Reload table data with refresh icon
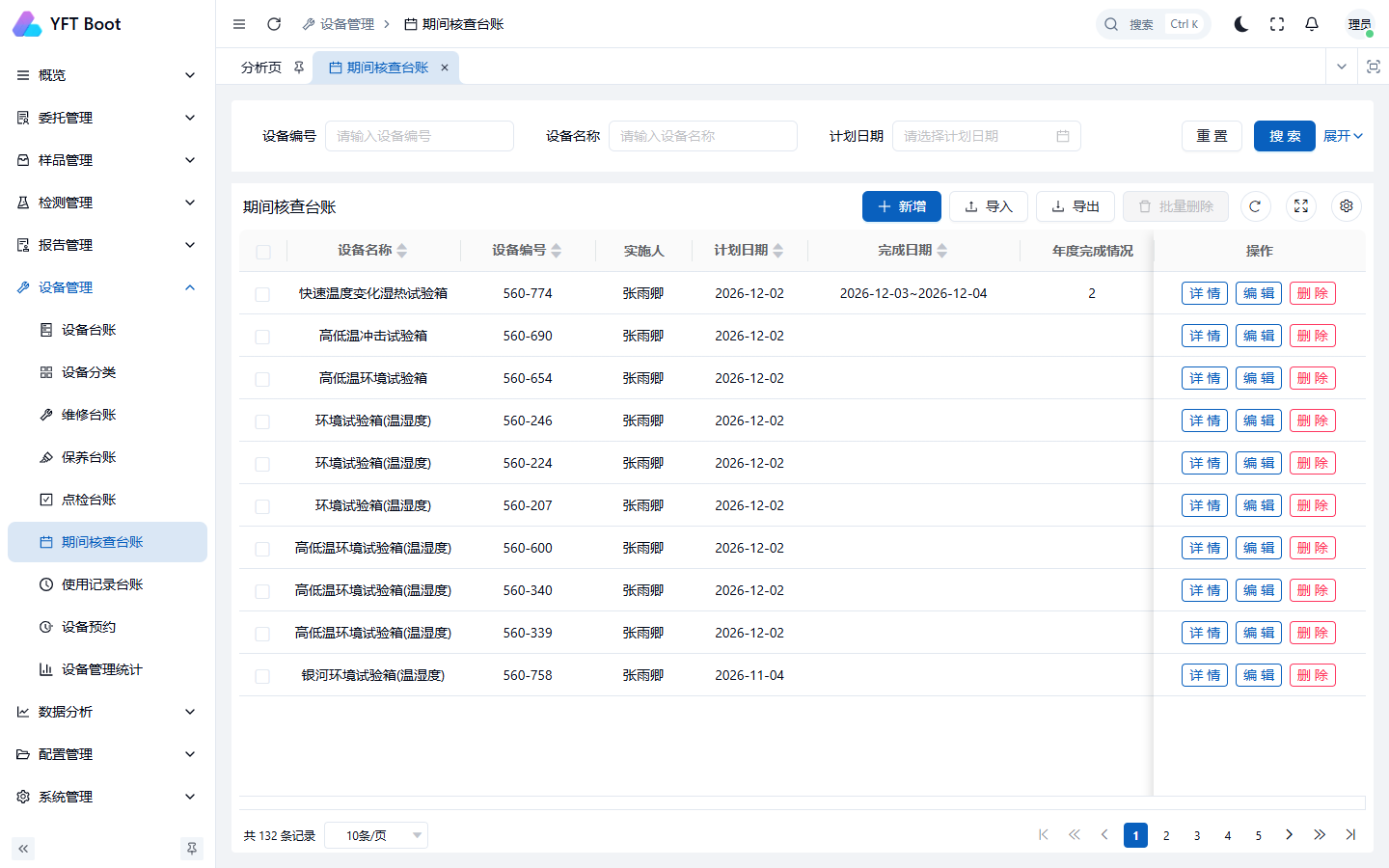 [x=1255, y=206]
